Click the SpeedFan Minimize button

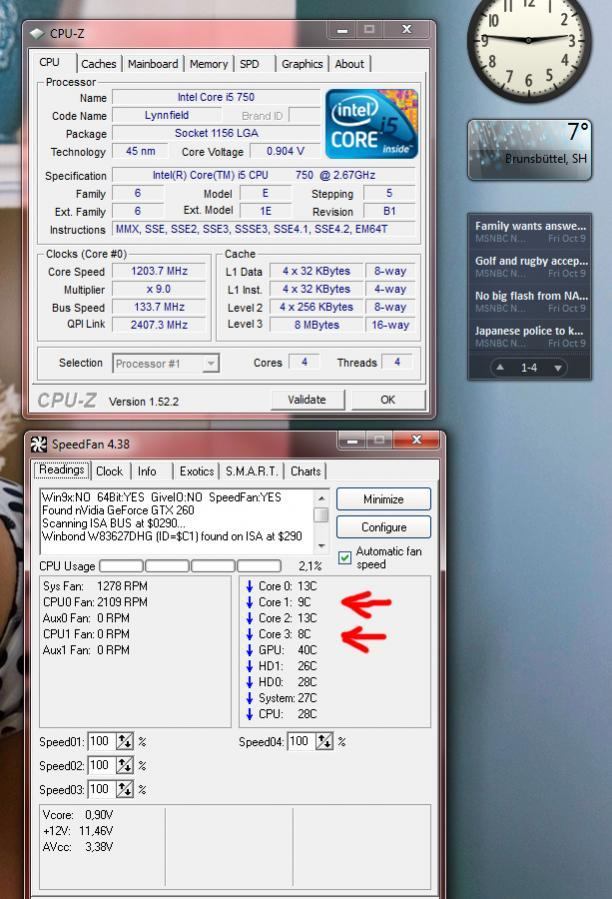tap(383, 499)
